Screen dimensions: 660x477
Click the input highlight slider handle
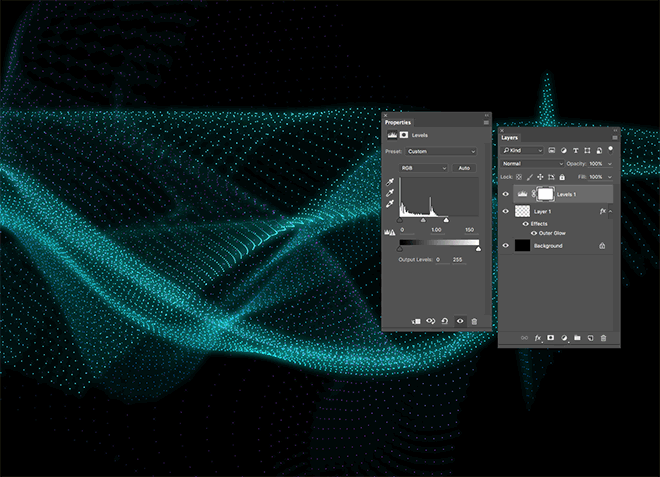[446, 220]
